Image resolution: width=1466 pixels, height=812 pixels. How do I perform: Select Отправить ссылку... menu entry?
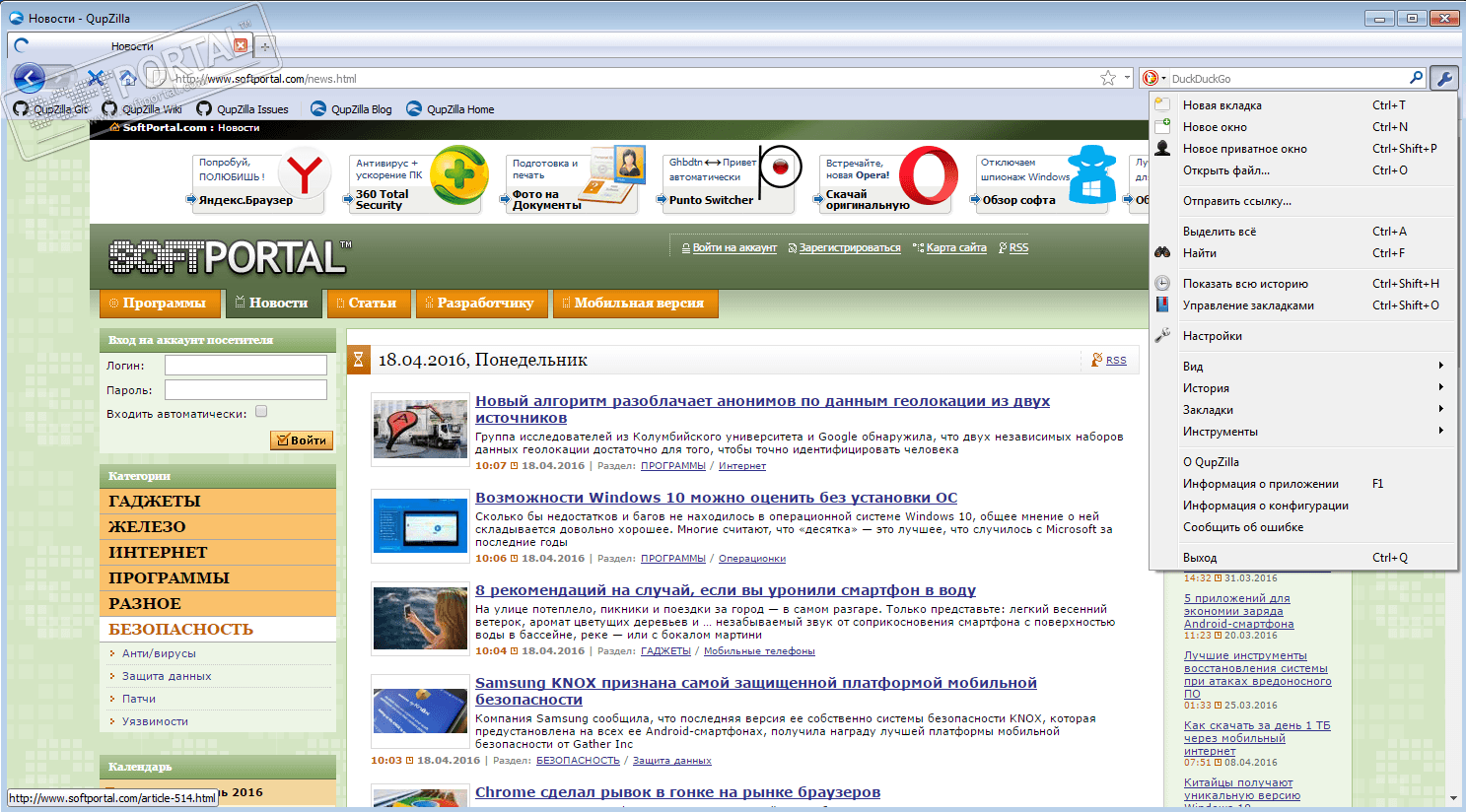[x=1303, y=201]
